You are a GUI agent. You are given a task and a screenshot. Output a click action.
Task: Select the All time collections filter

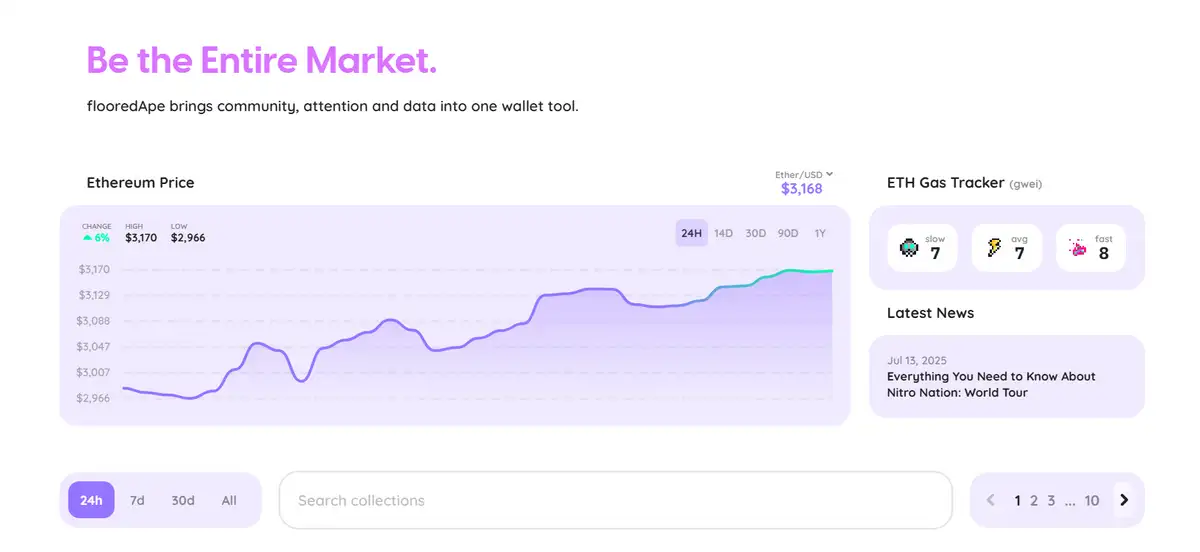point(229,500)
